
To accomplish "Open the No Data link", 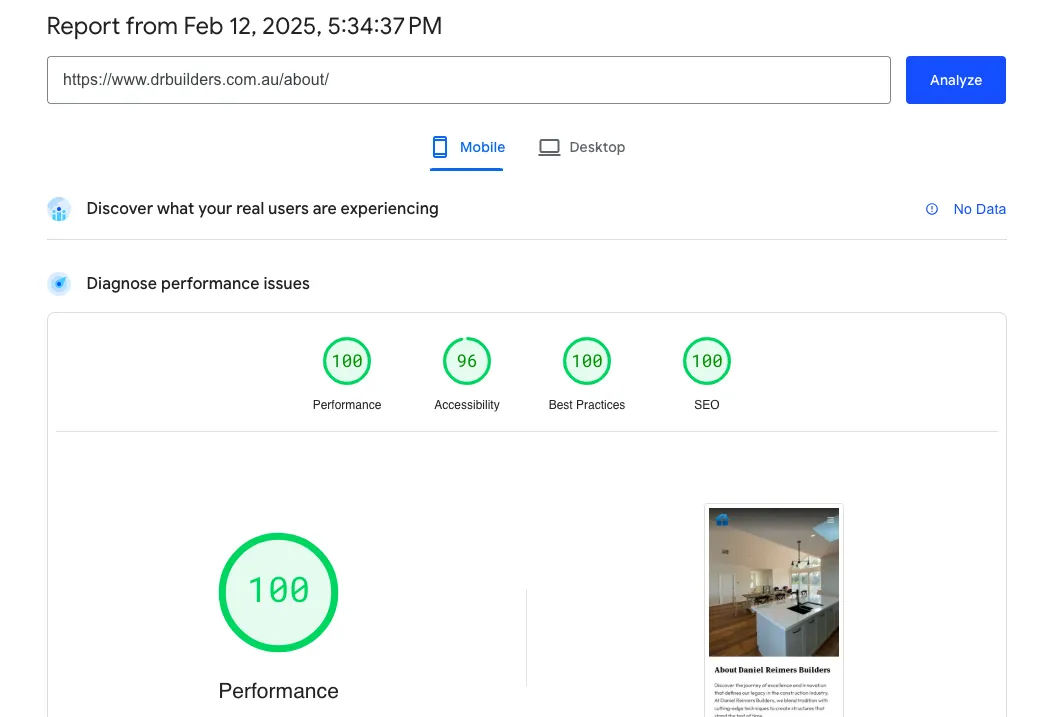I will click(x=979, y=209).
